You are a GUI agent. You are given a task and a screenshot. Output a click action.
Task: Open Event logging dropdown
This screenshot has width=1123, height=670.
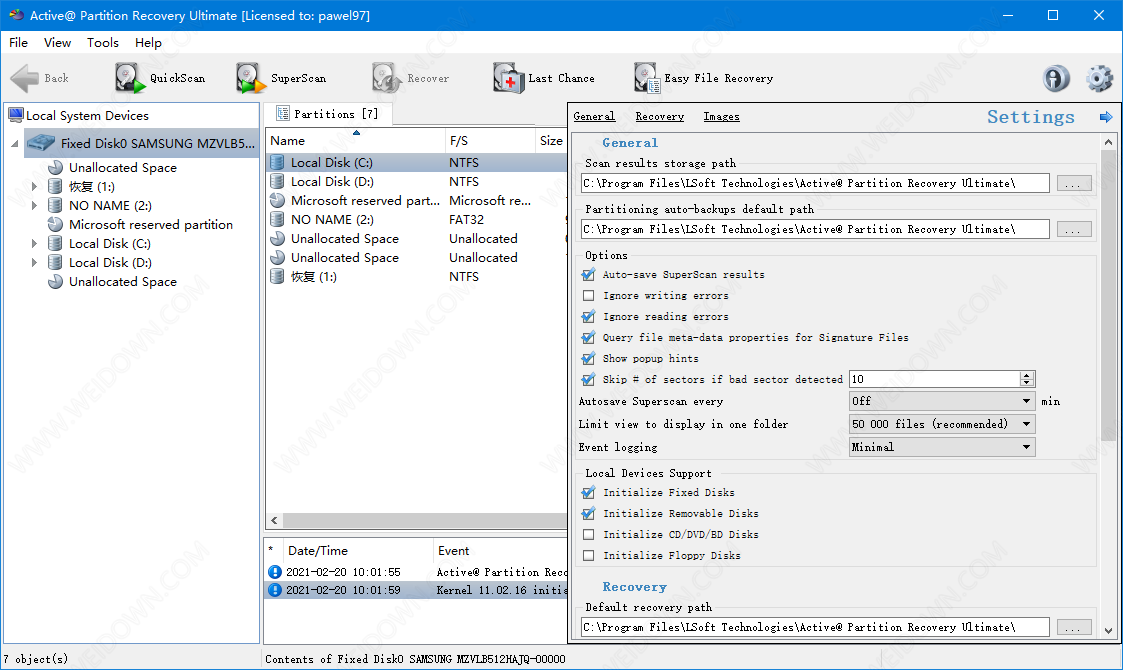[942, 447]
